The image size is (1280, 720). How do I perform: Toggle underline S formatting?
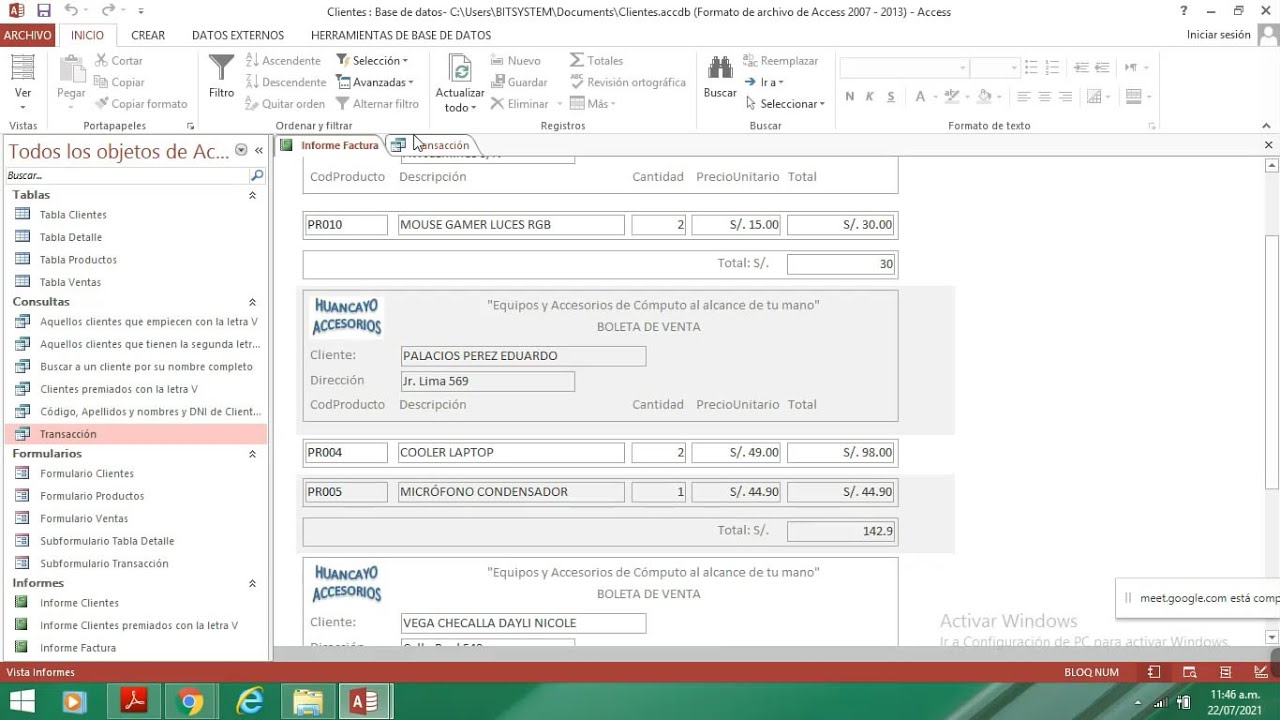click(x=890, y=97)
